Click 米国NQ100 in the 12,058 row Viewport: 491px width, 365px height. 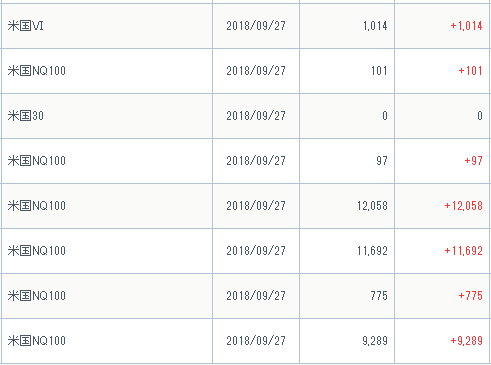pyautogui.click(x=37, y=206)
